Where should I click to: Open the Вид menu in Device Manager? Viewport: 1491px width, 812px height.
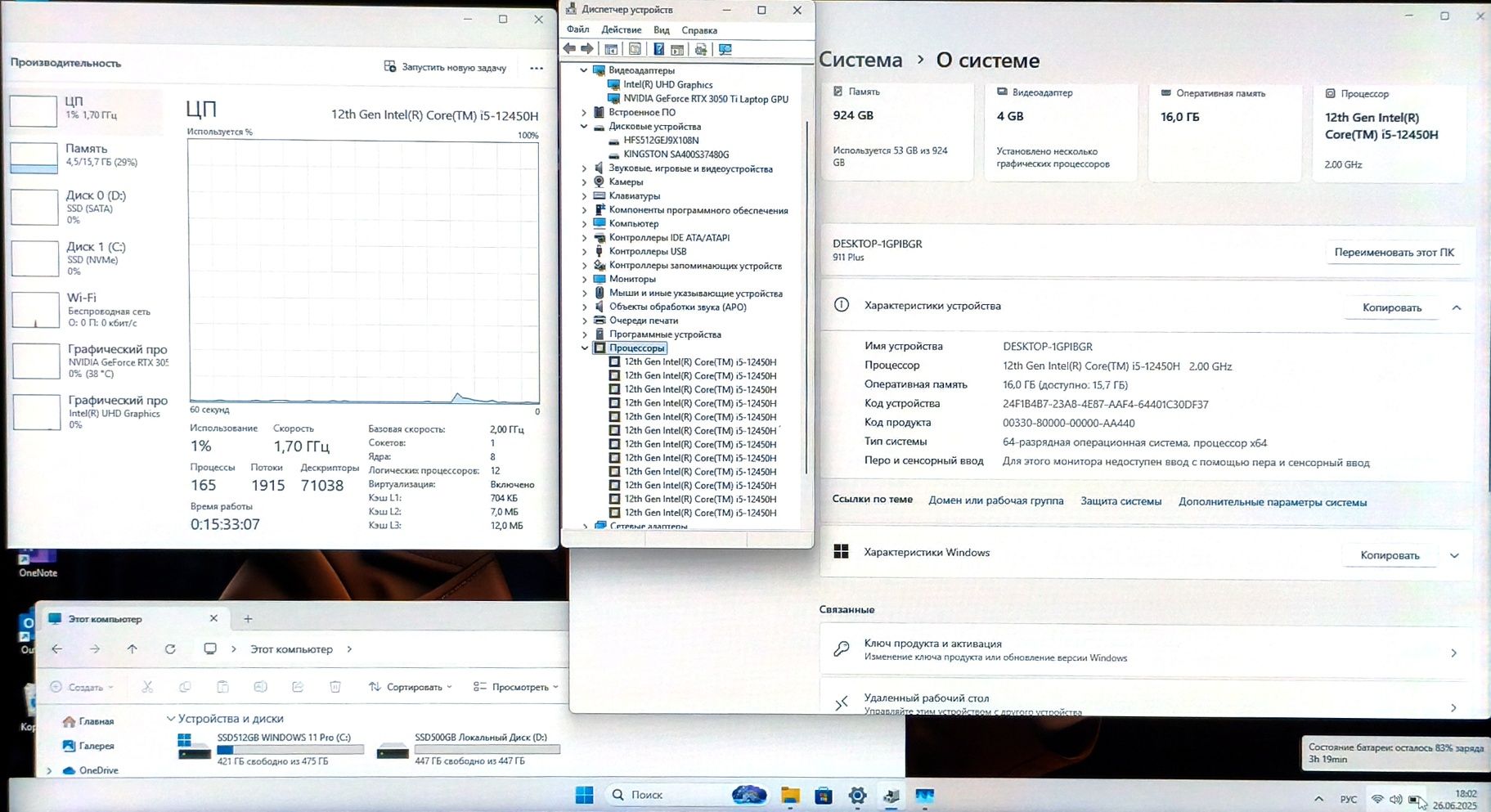click(x=662, y=29)
